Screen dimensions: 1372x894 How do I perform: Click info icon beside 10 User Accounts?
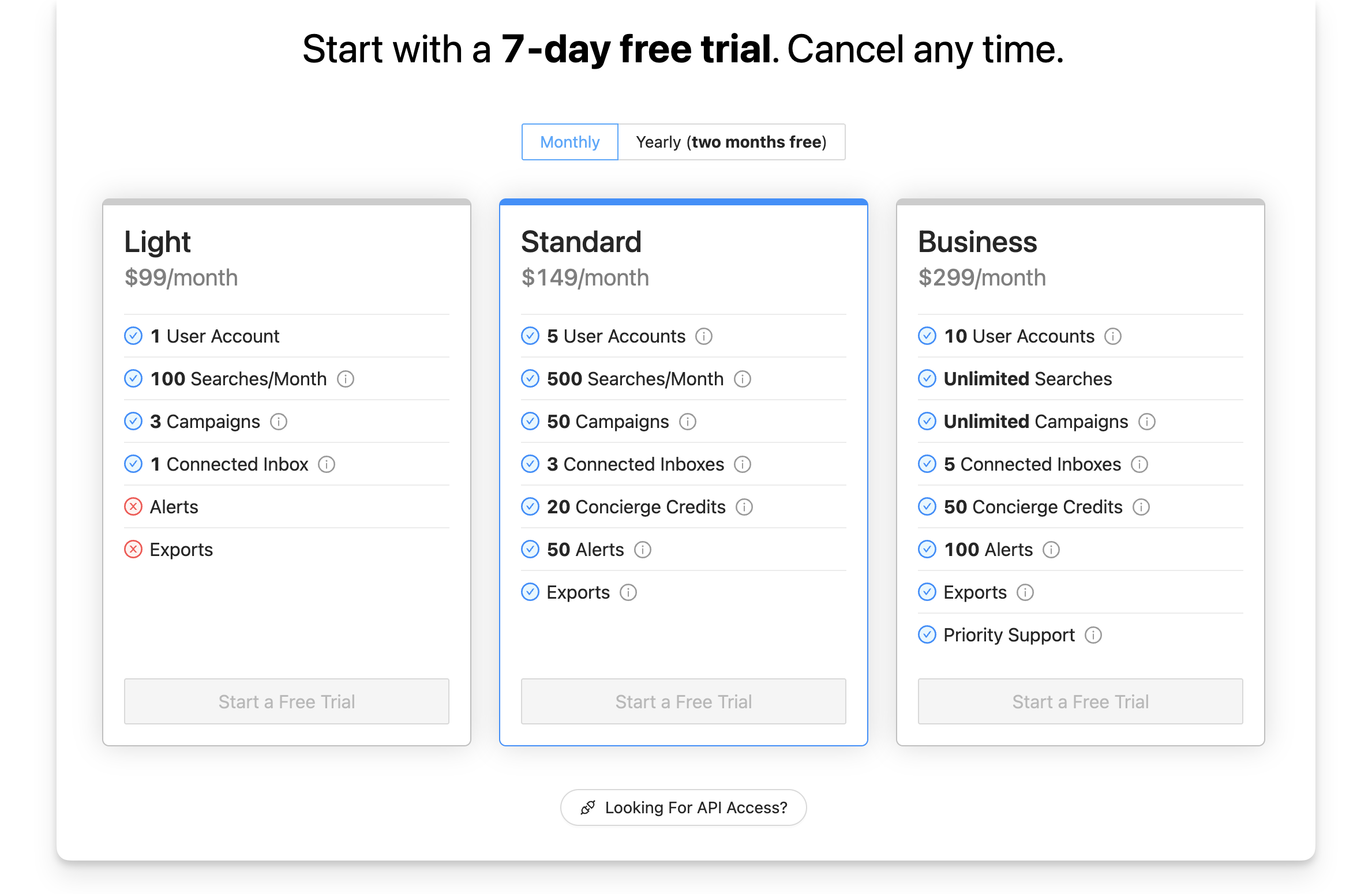click(1112, 336)
